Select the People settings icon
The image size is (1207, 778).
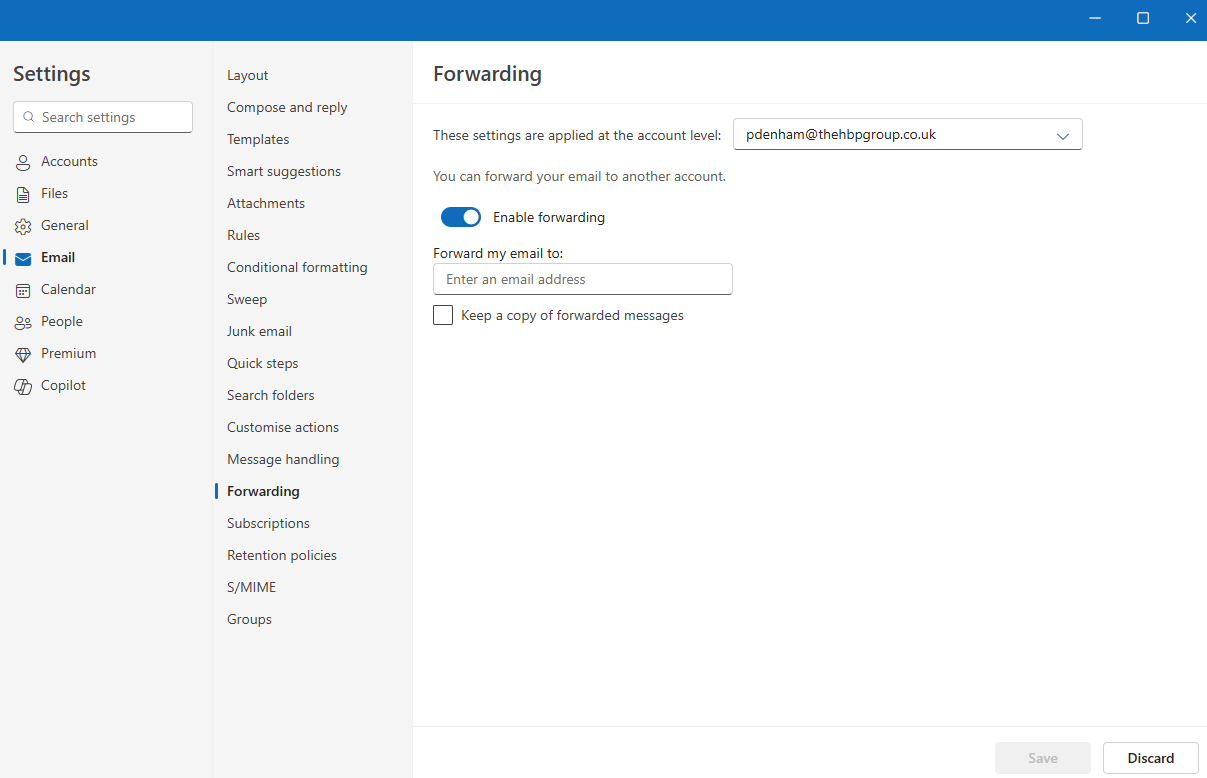(x=23, y=321)
